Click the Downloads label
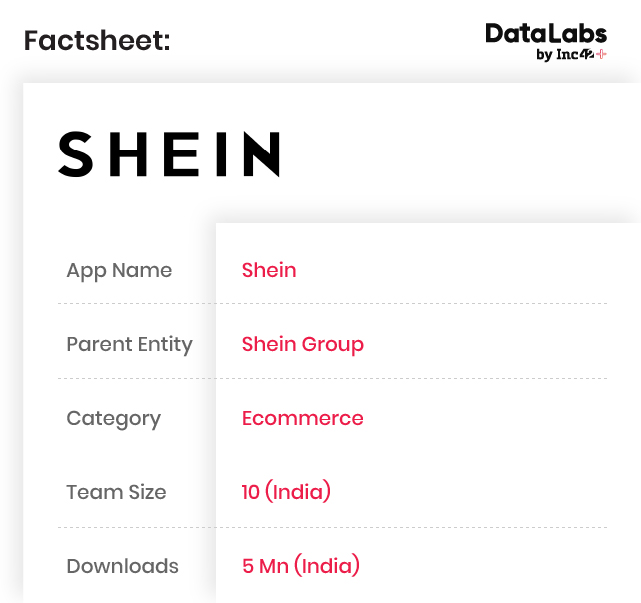The height and width of the screenshot is (603, 641). click(122, 566)
